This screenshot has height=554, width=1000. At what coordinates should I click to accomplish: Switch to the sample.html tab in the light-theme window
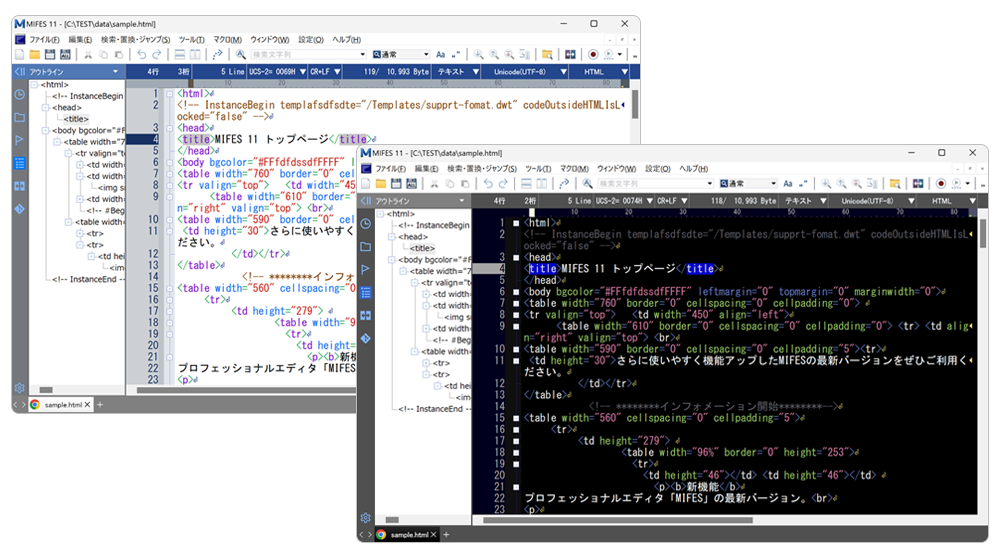click(59, 405)
